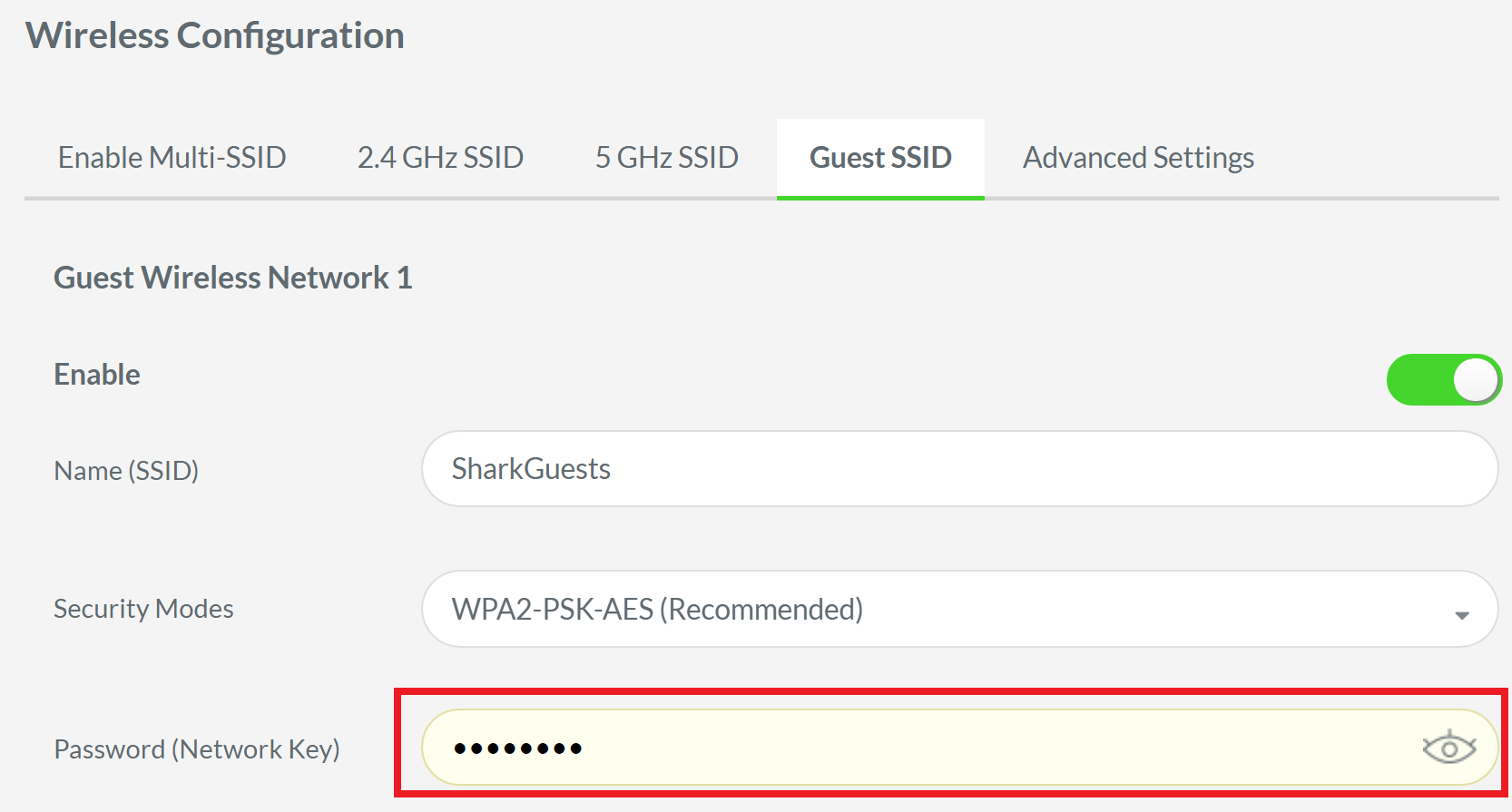Toggle Enable switch for Guest Wireless Network 1
Image resolution: width=1512 pixels, height=812 pixels.
pos(1443,379)
